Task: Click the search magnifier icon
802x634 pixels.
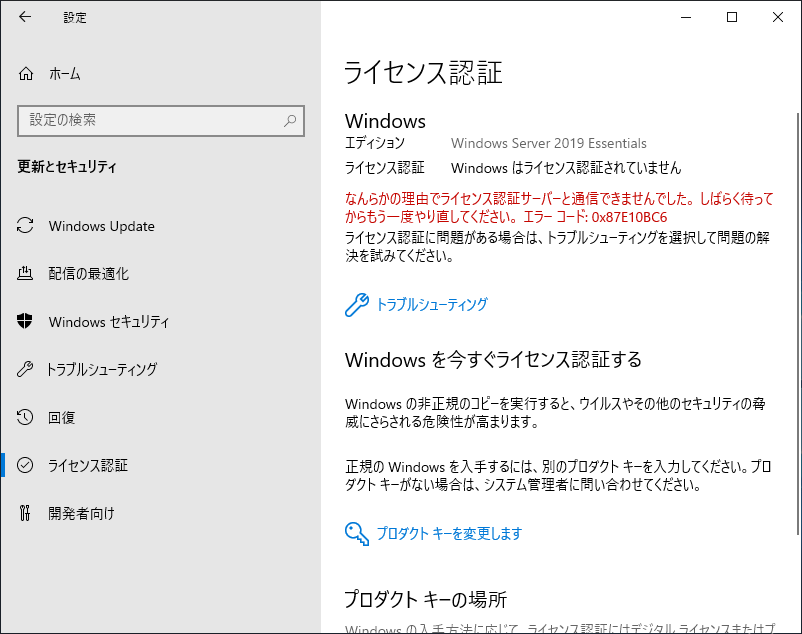Action: click(x=290, y=121)
